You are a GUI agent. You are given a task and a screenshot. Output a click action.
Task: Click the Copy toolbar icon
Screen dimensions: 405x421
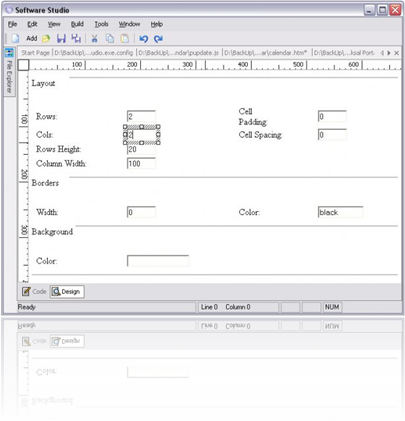click(110, 39)
